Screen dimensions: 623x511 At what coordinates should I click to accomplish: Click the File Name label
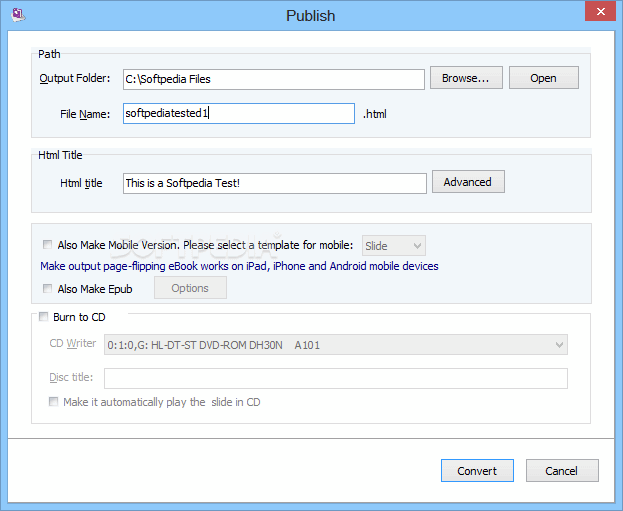click(x=85, y=114)
